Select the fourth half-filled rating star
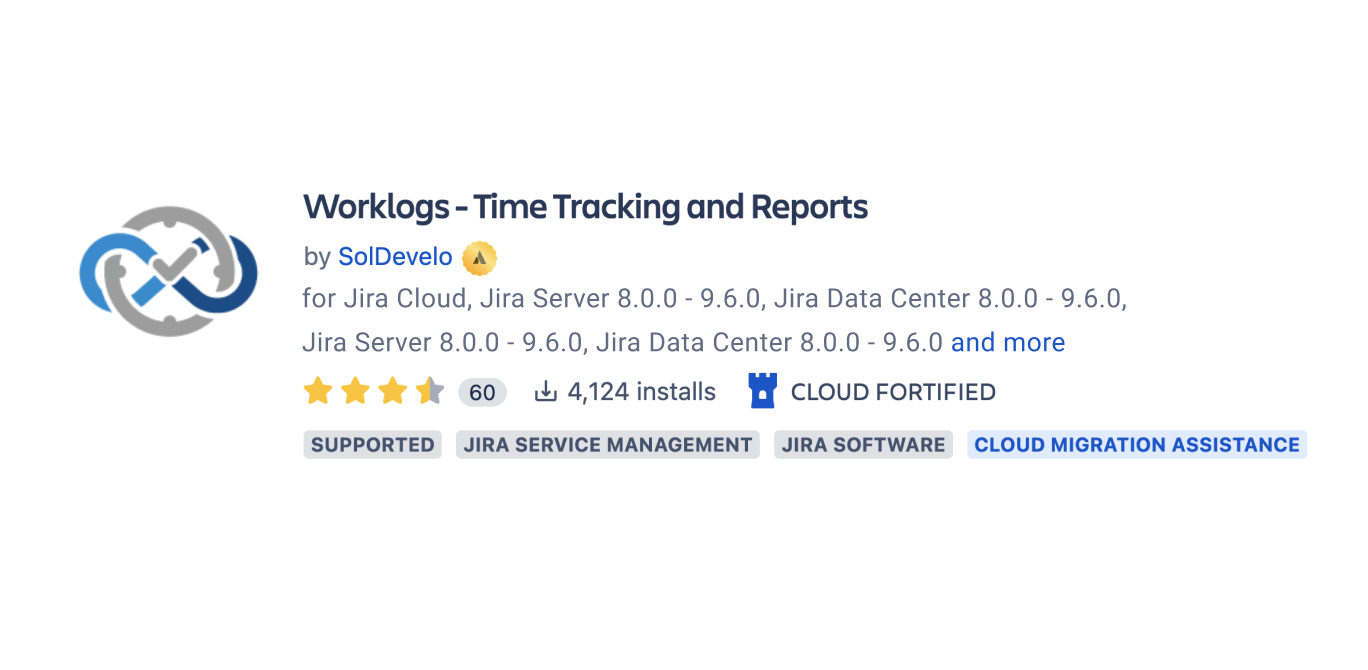This screenshot has height=670, width=1368. (432, 391)
